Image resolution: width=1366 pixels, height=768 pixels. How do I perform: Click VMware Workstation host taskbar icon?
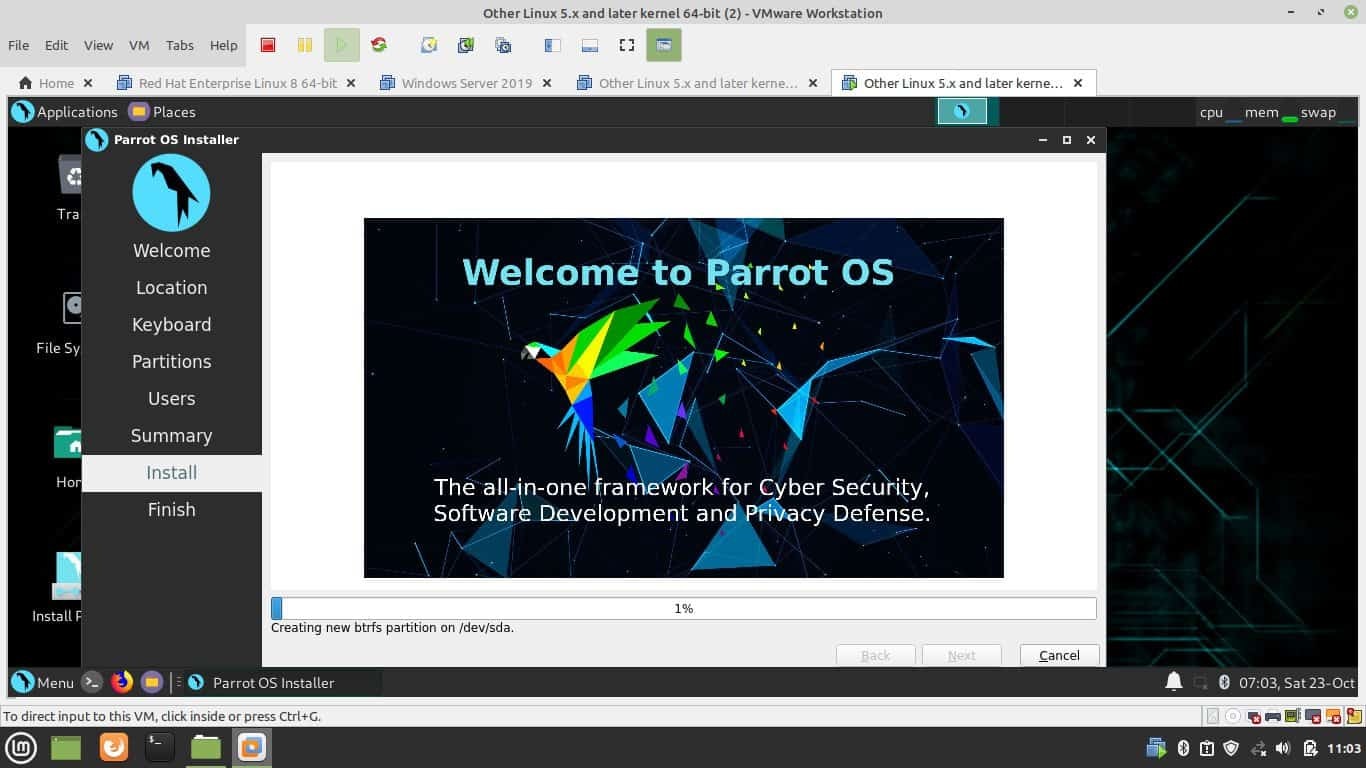(252, 747)
